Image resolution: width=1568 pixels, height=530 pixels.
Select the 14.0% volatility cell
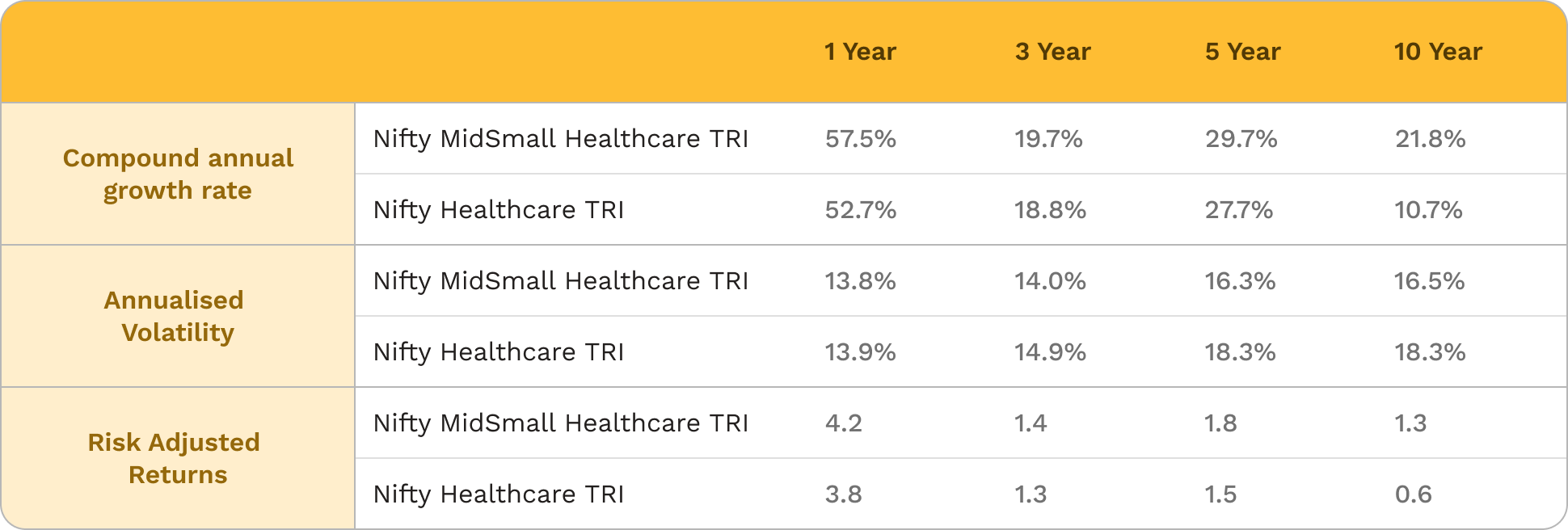pos(1050,281)
